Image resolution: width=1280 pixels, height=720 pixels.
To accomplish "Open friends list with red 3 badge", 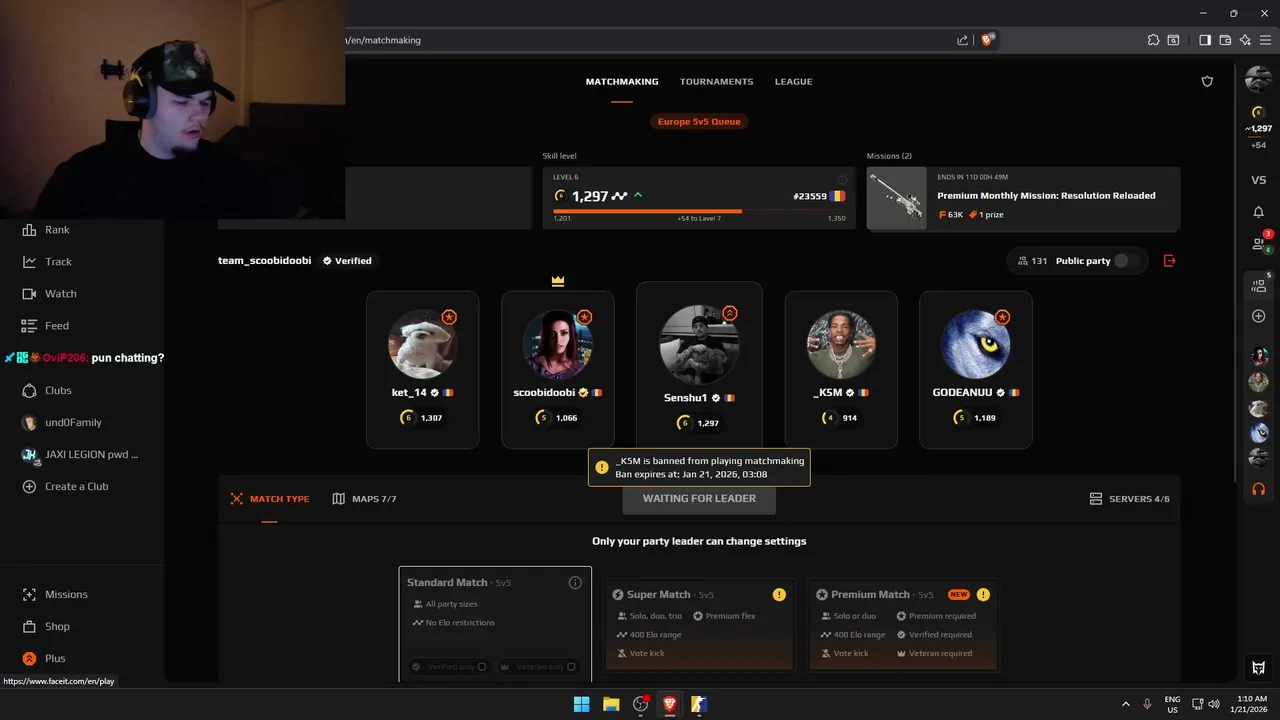I will (x=1260, y=242).
